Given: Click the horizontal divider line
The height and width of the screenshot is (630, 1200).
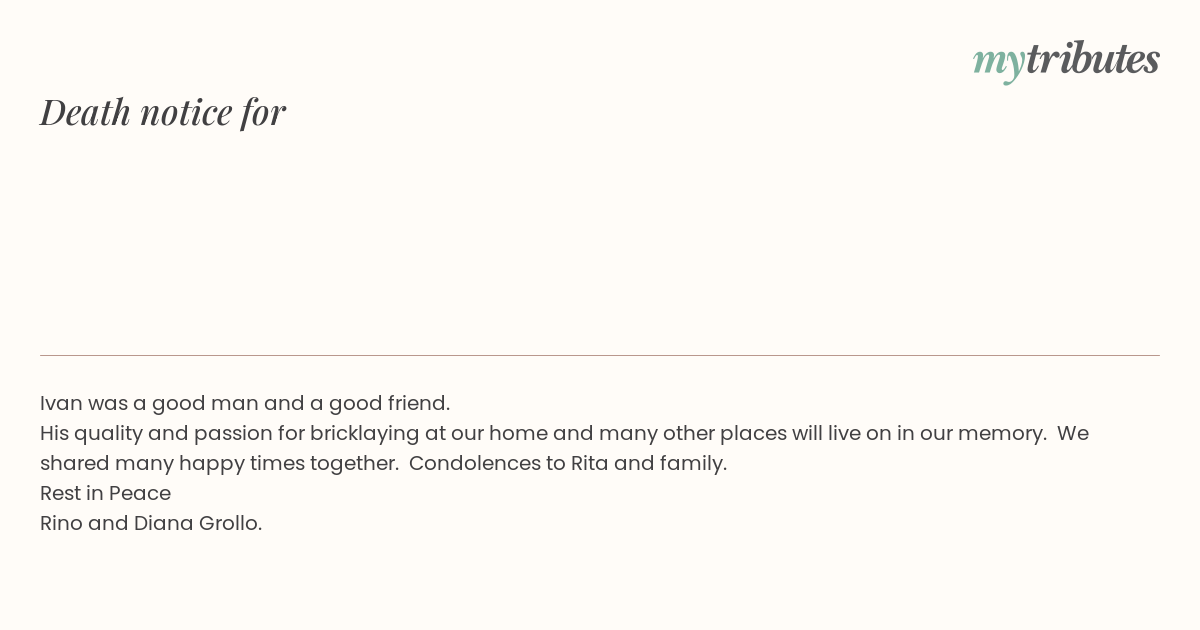Looking at the screenshot, I should (x=600, y=355).
